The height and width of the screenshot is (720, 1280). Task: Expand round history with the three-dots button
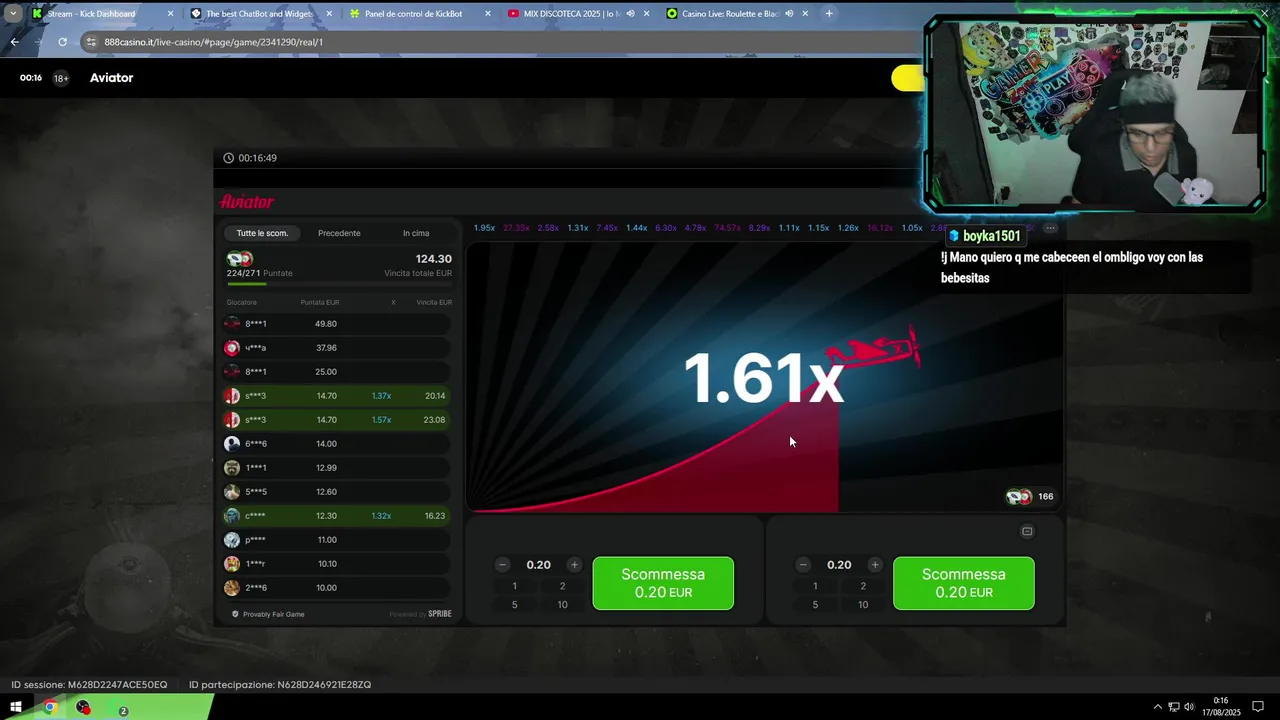[1050, 228]
